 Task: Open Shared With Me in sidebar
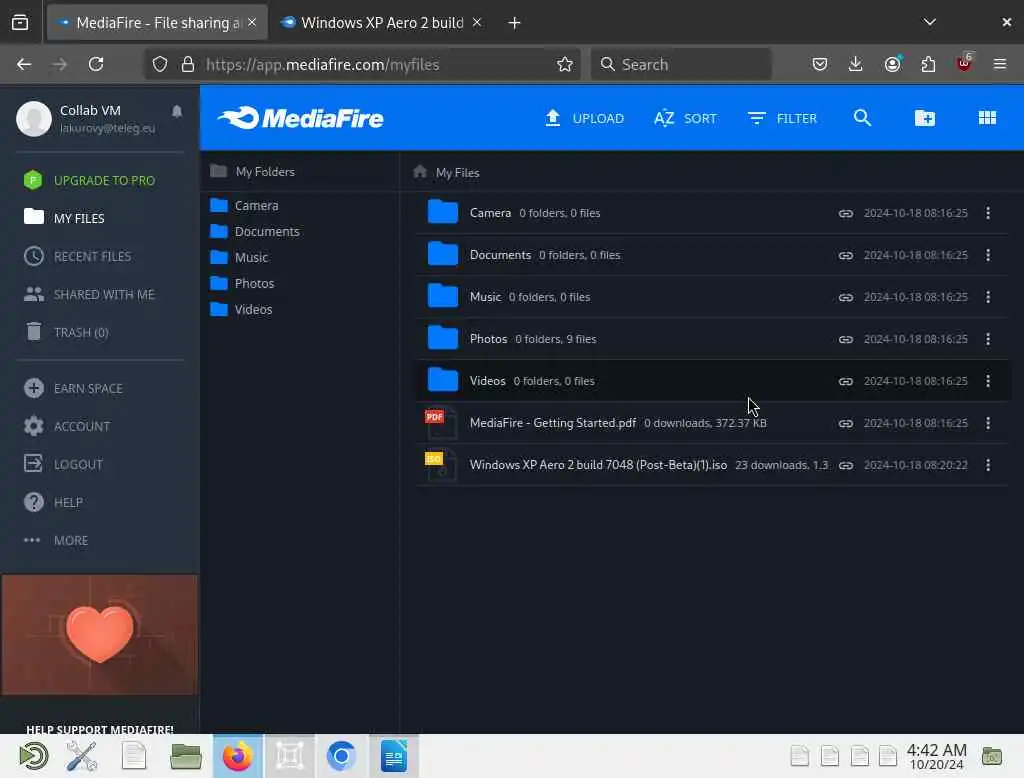(x=89, y=295)
